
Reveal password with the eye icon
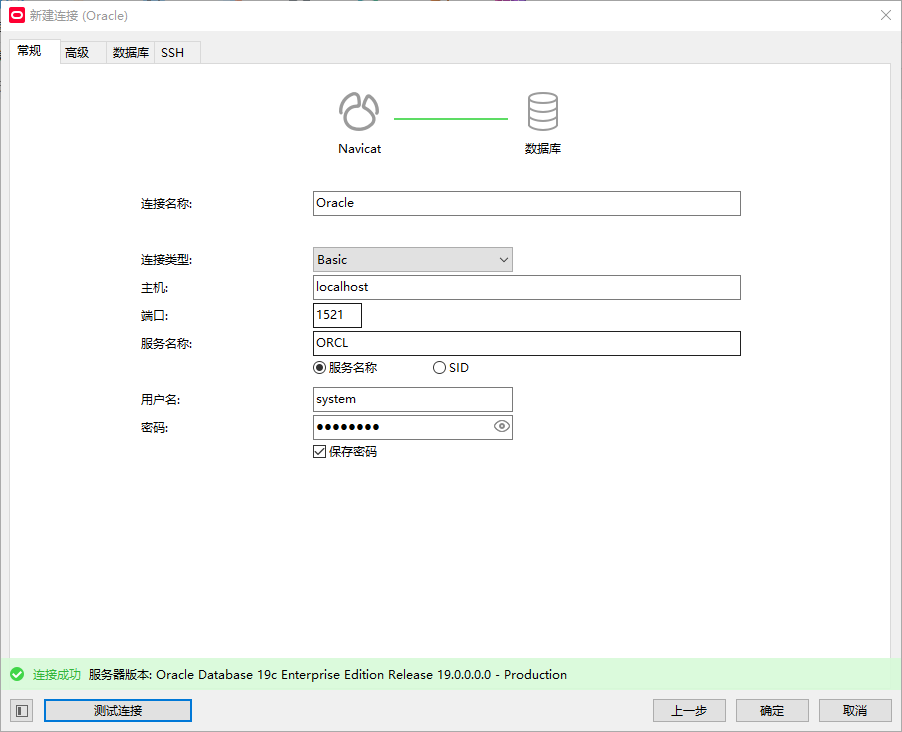coord(502,426)
